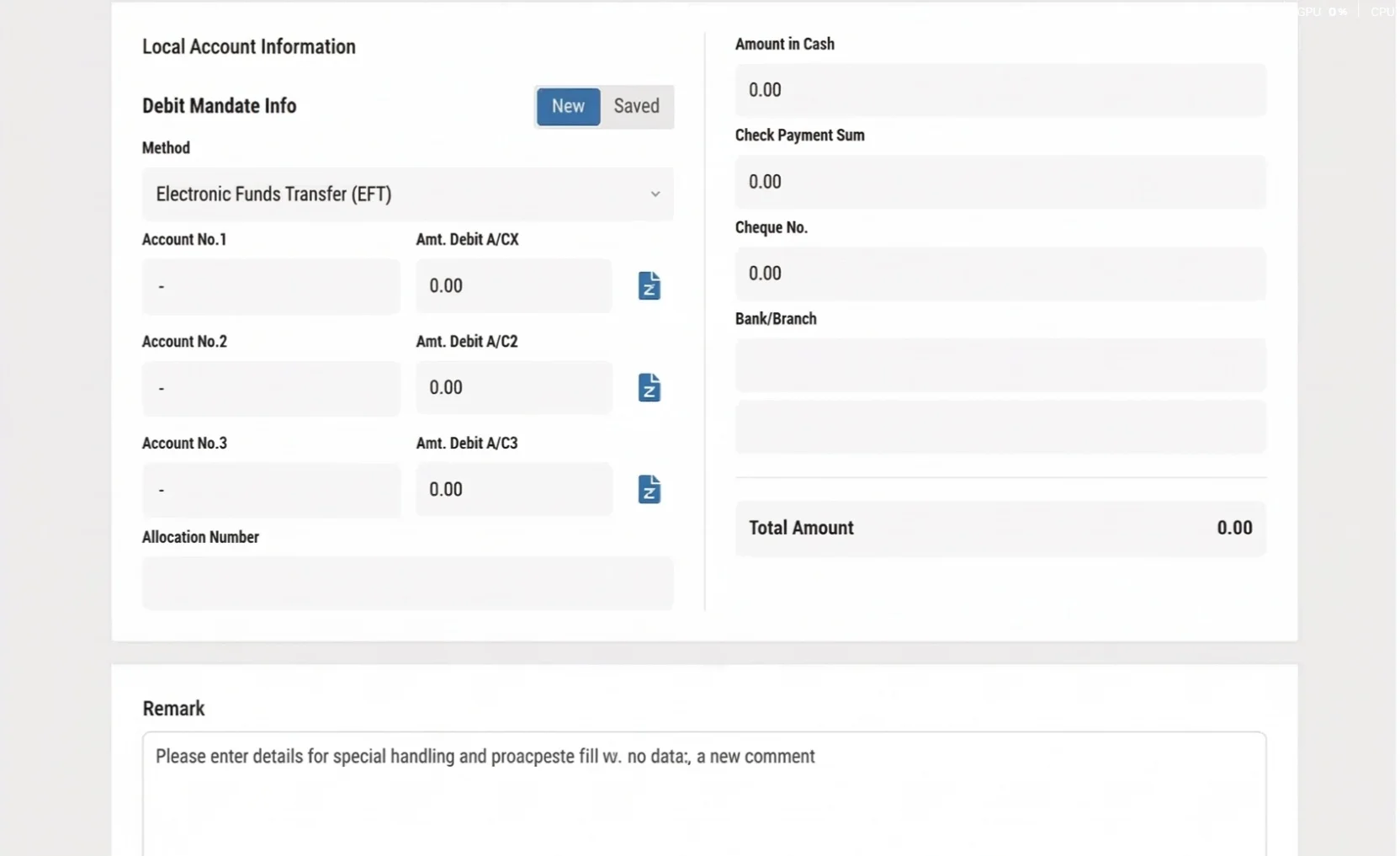
Task: Click the Allocation Number field
Action: pyautogui.click(x=407, y=583)
